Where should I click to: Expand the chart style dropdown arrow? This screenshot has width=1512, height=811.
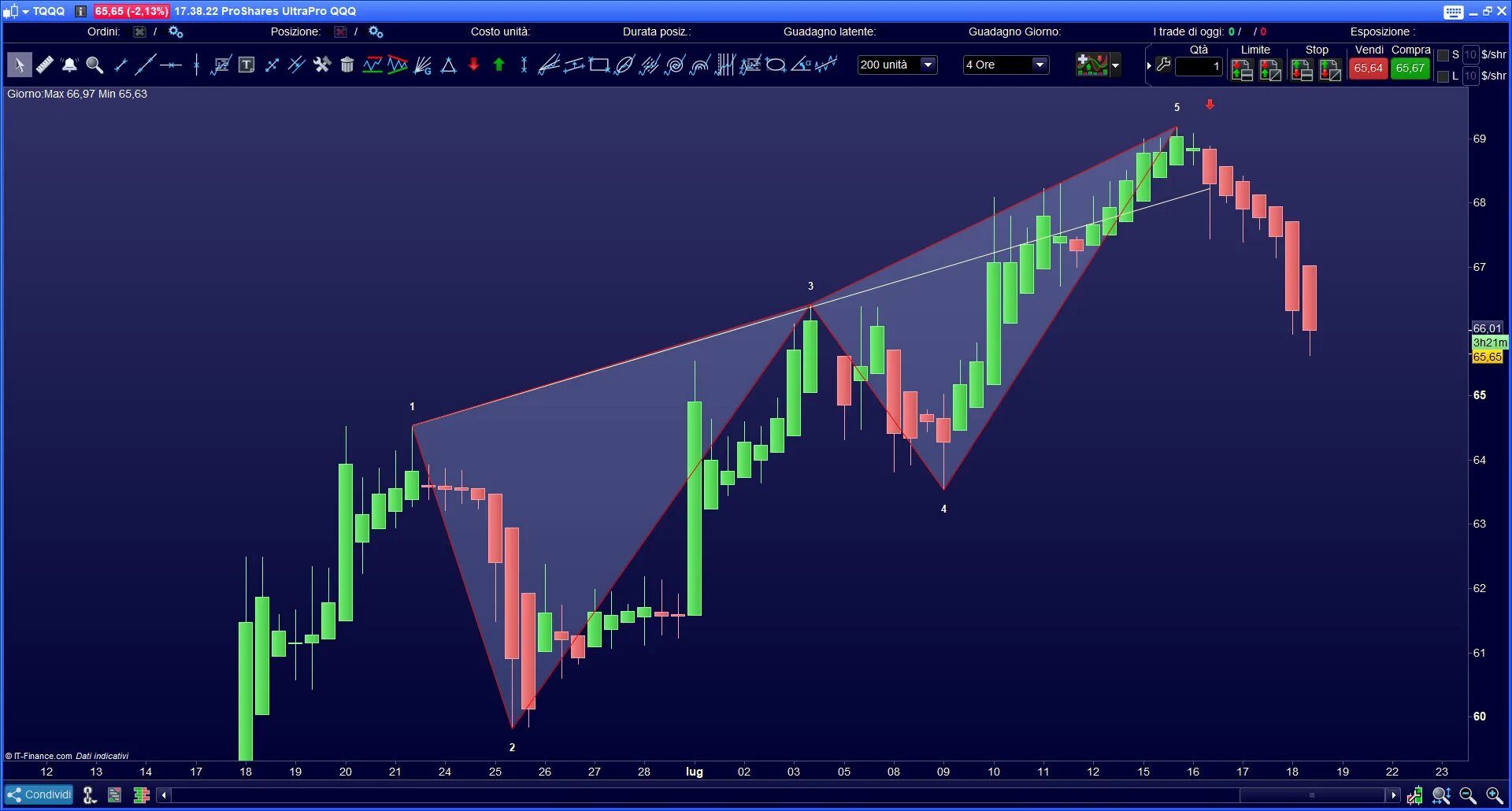[x=1115, y=65]
